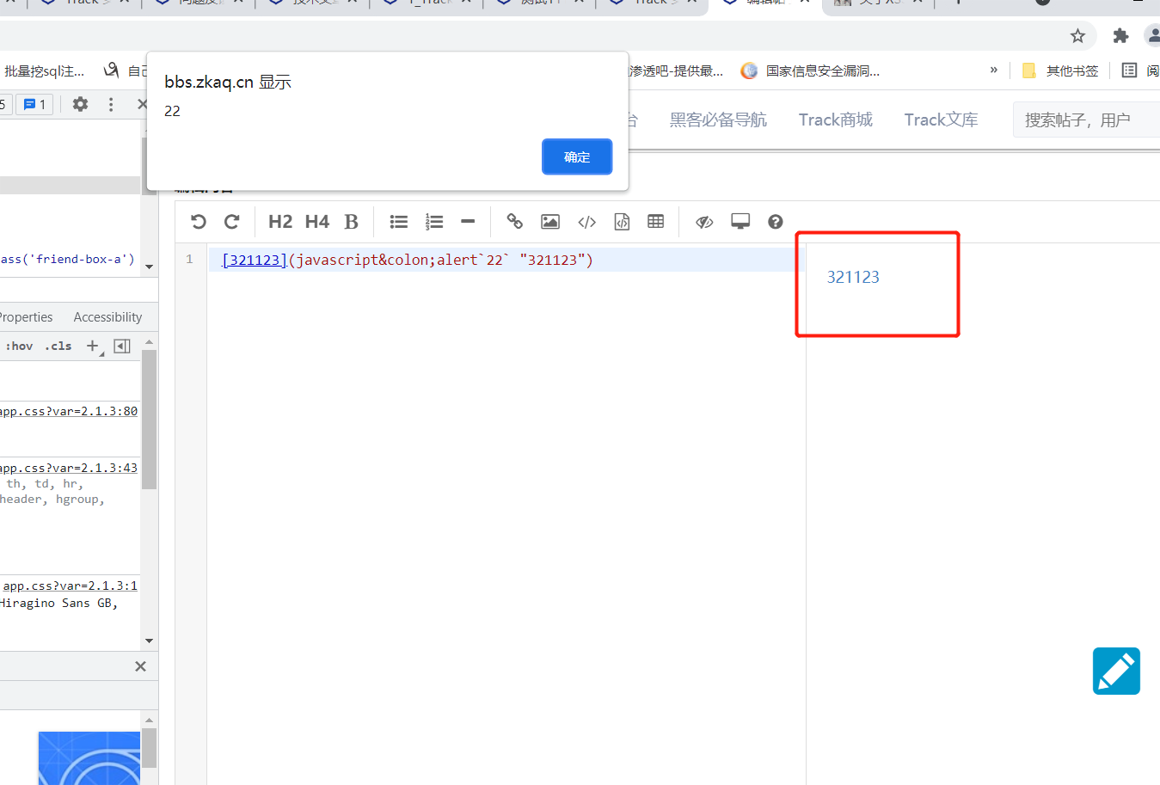Open app.css?var=2.1.3:1 source link
This screenshot has width=1160, height=785.
click(70, 586)
